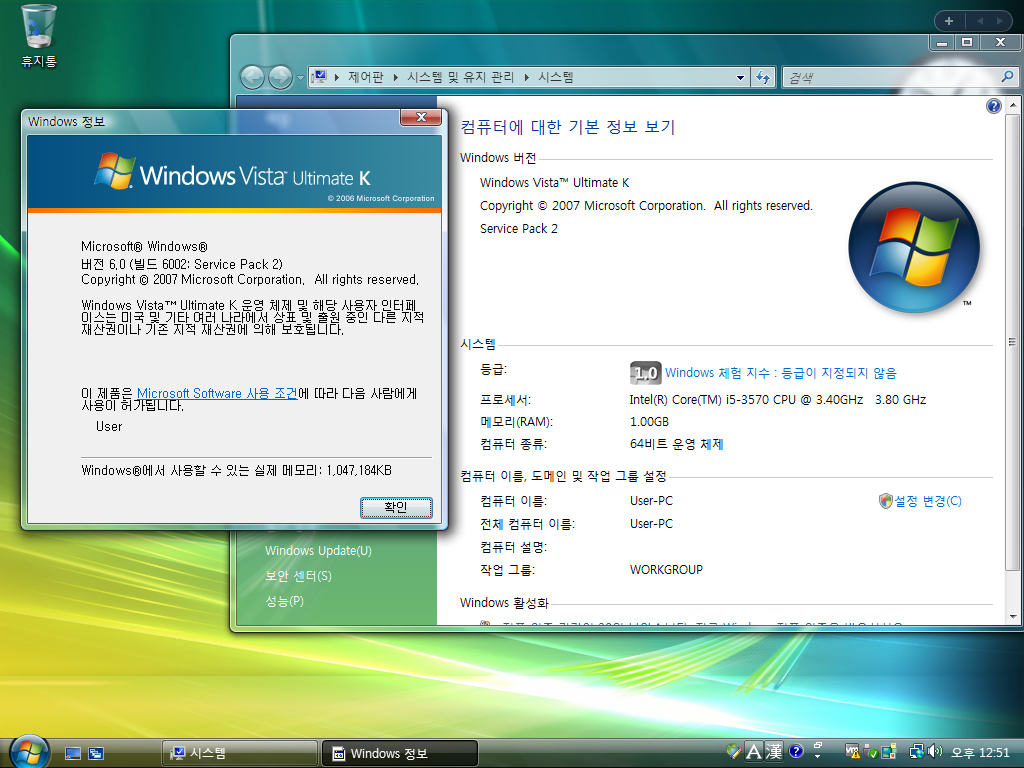Open address bar history dropdown
Screen dimensions: 1024x768
[740, 78]
